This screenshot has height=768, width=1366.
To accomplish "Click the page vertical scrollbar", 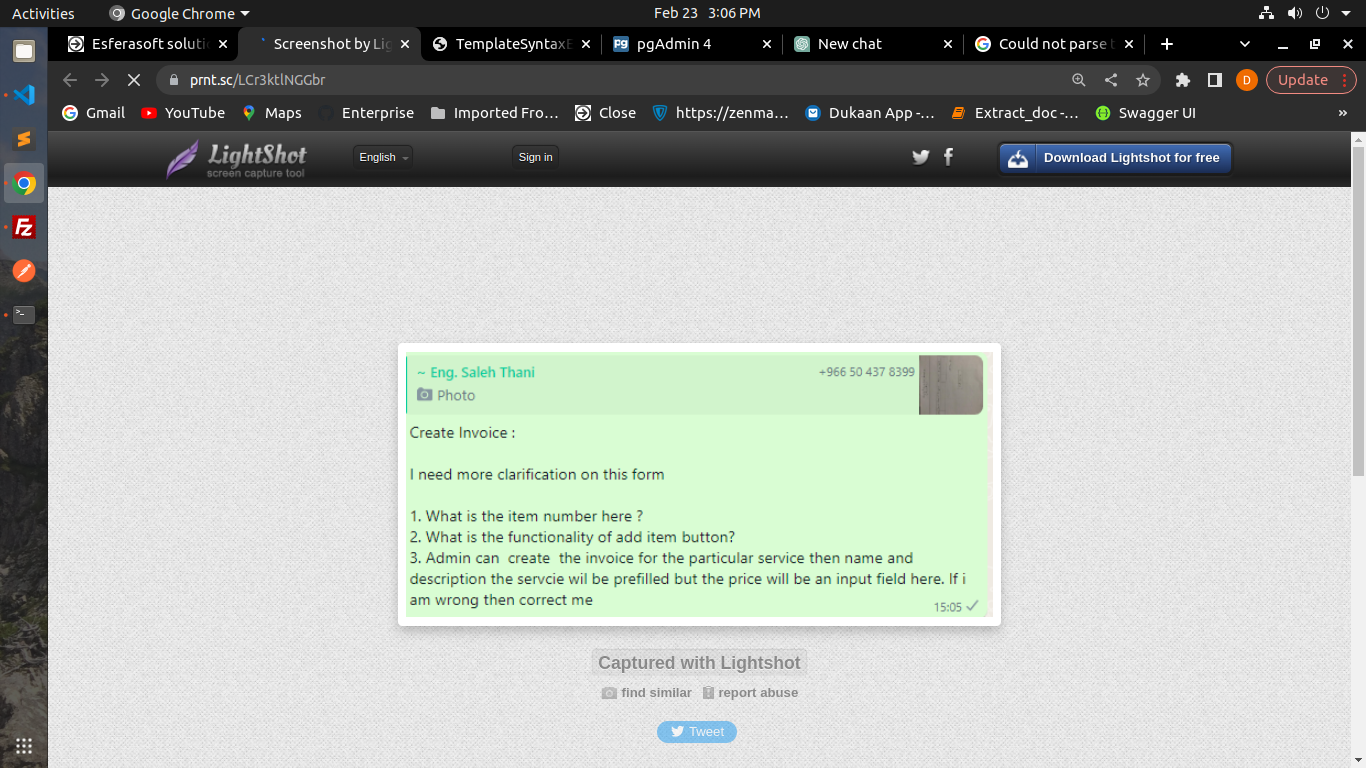I will coord(1357,310).
